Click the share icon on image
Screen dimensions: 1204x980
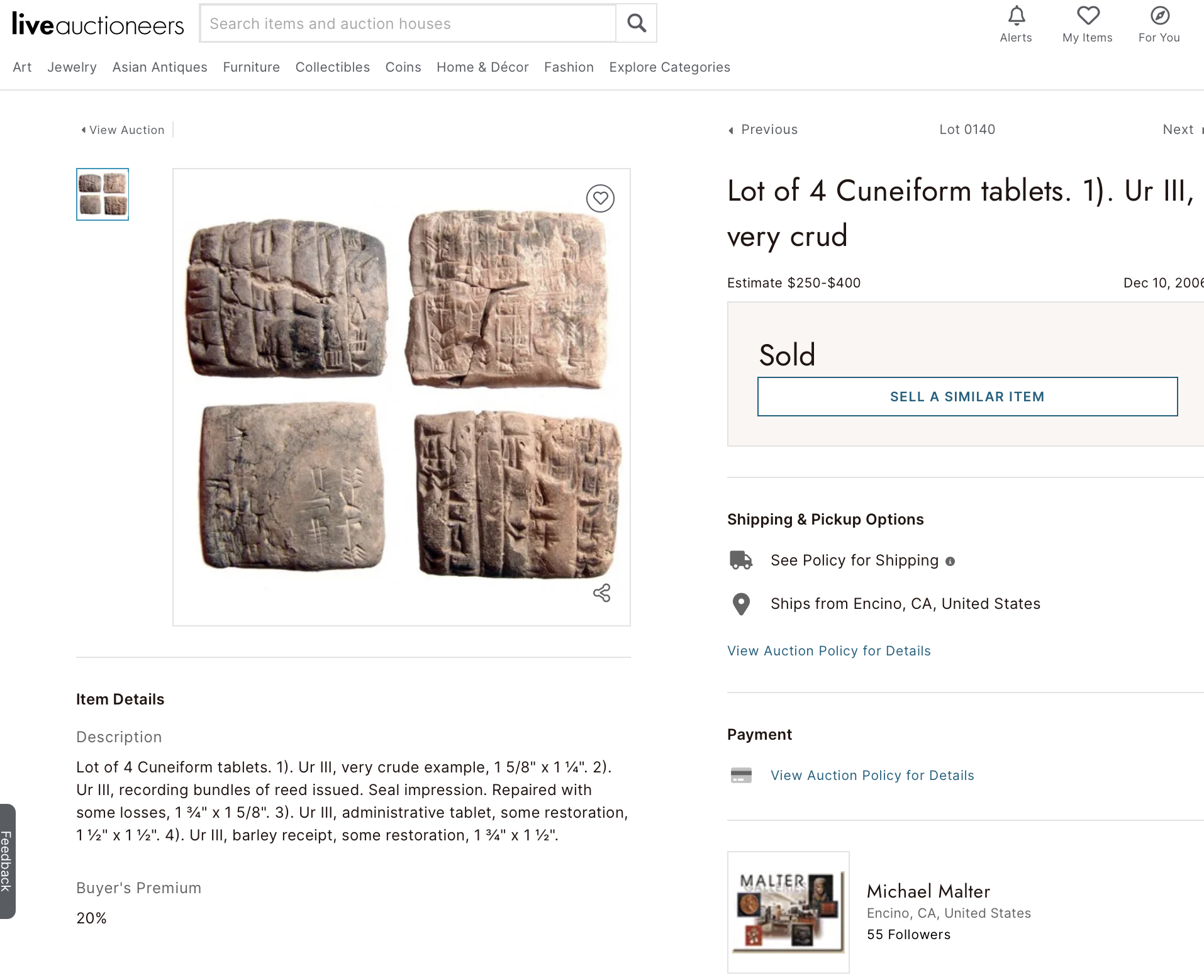click(601, 593)
